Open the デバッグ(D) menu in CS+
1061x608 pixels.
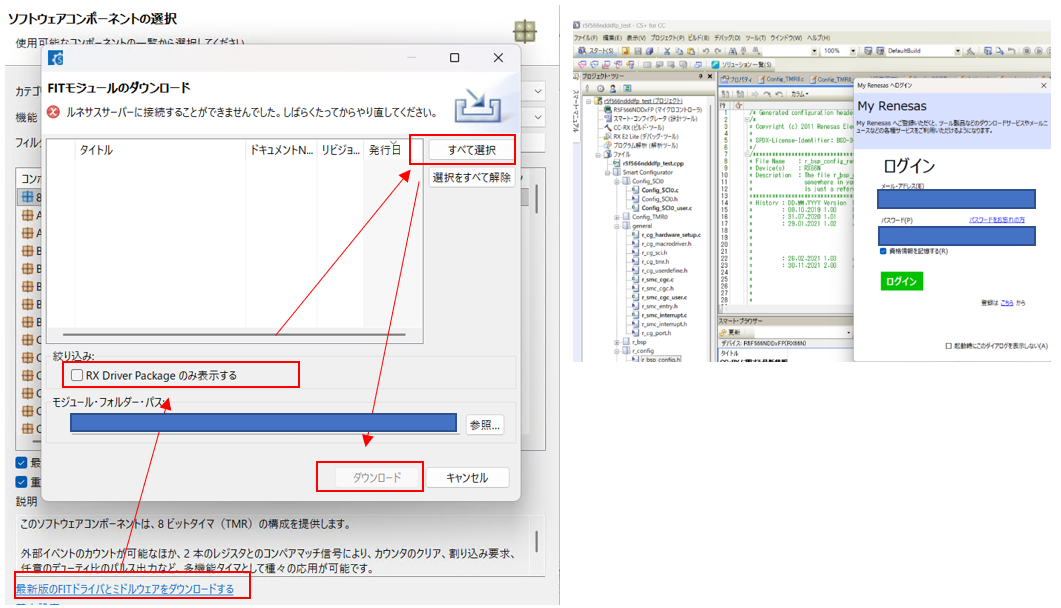(x=727, y=38)
